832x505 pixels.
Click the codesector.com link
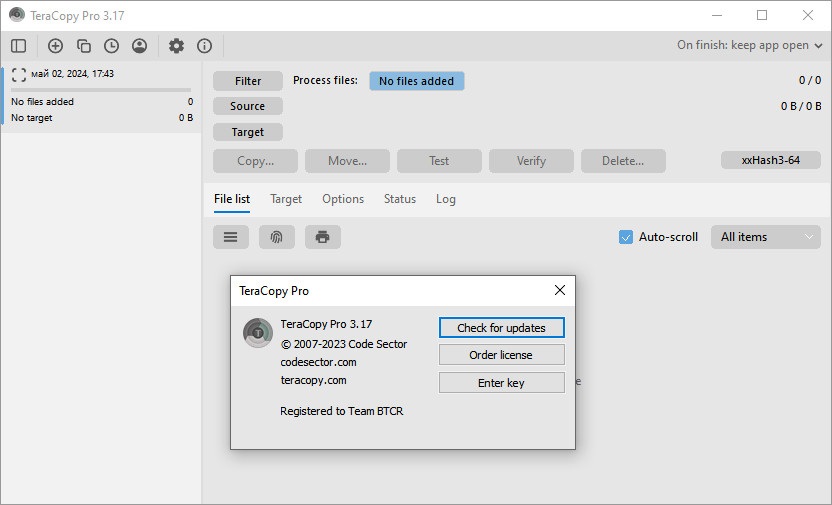pyautogui.click(x=318, y=362)
